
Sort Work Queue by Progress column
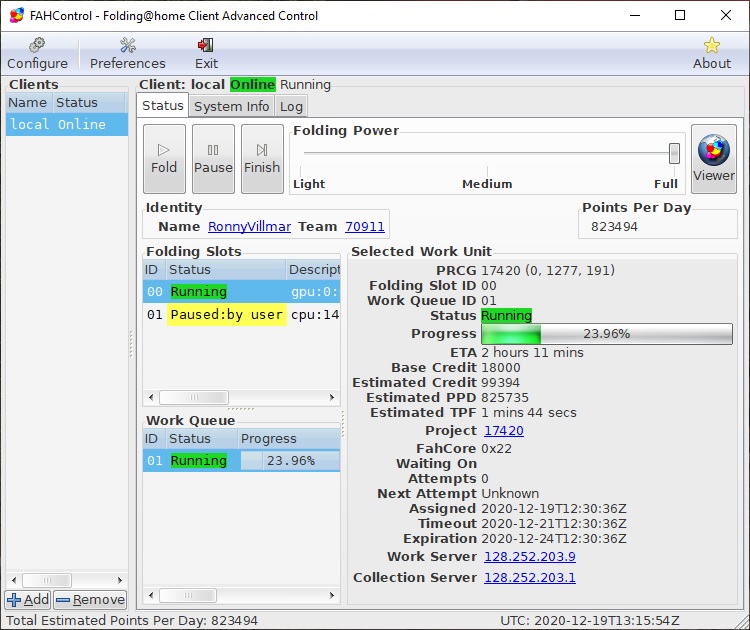[x=289, y=439]
